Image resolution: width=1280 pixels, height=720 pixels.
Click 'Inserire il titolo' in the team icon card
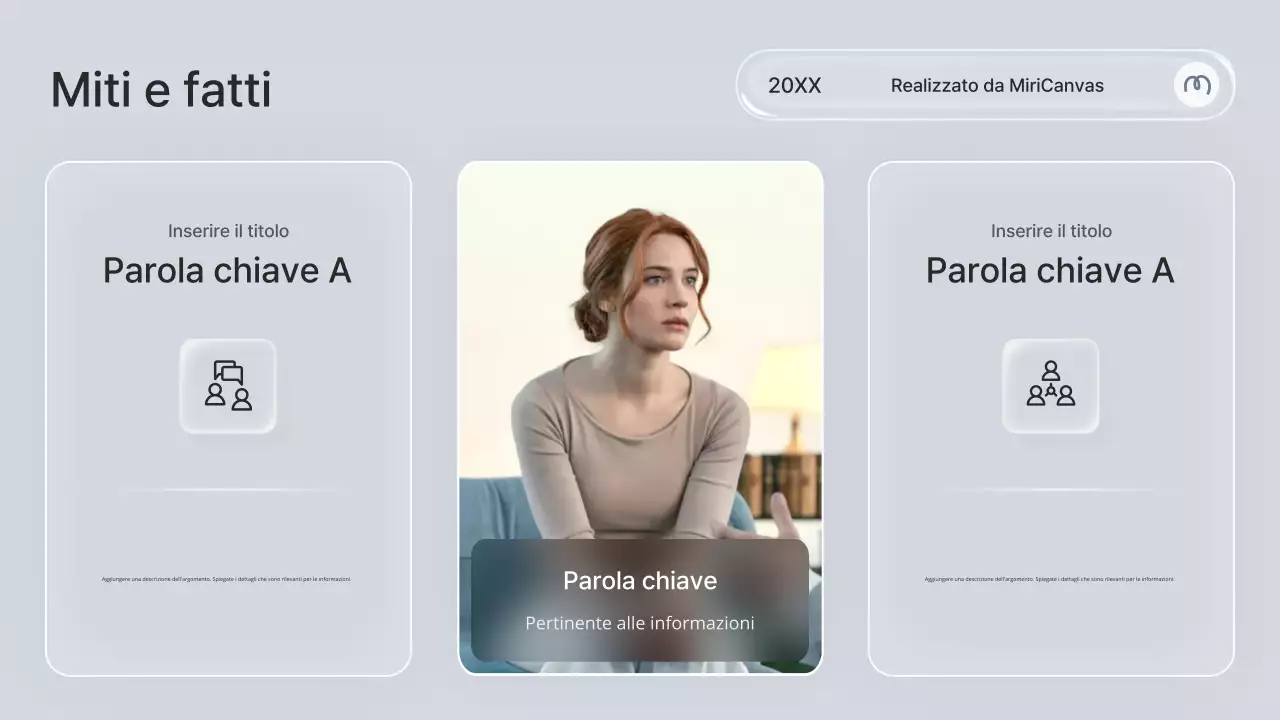coord(1051,231)
